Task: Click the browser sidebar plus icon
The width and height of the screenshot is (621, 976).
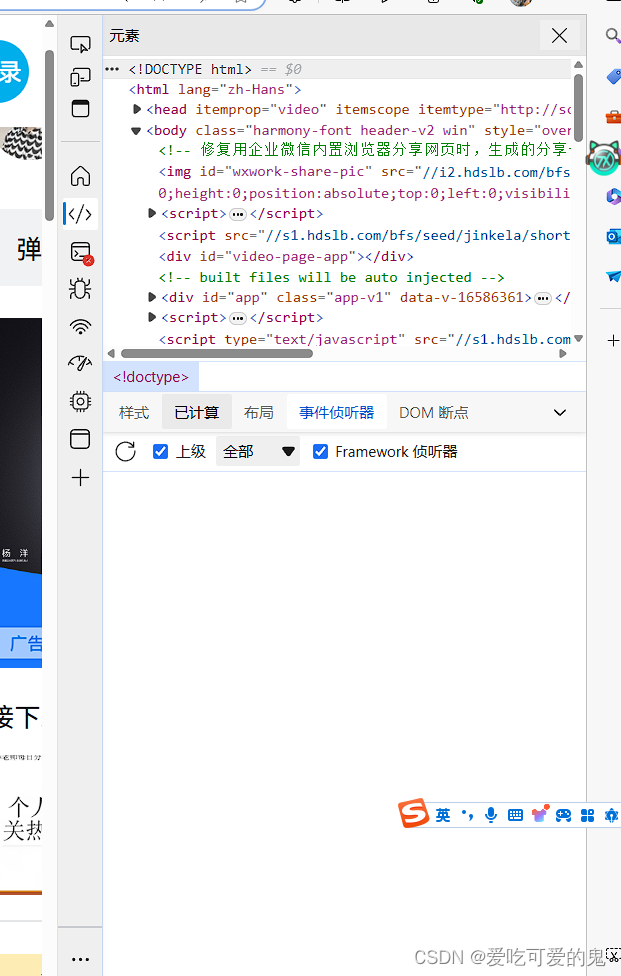Action: point(613,340)
